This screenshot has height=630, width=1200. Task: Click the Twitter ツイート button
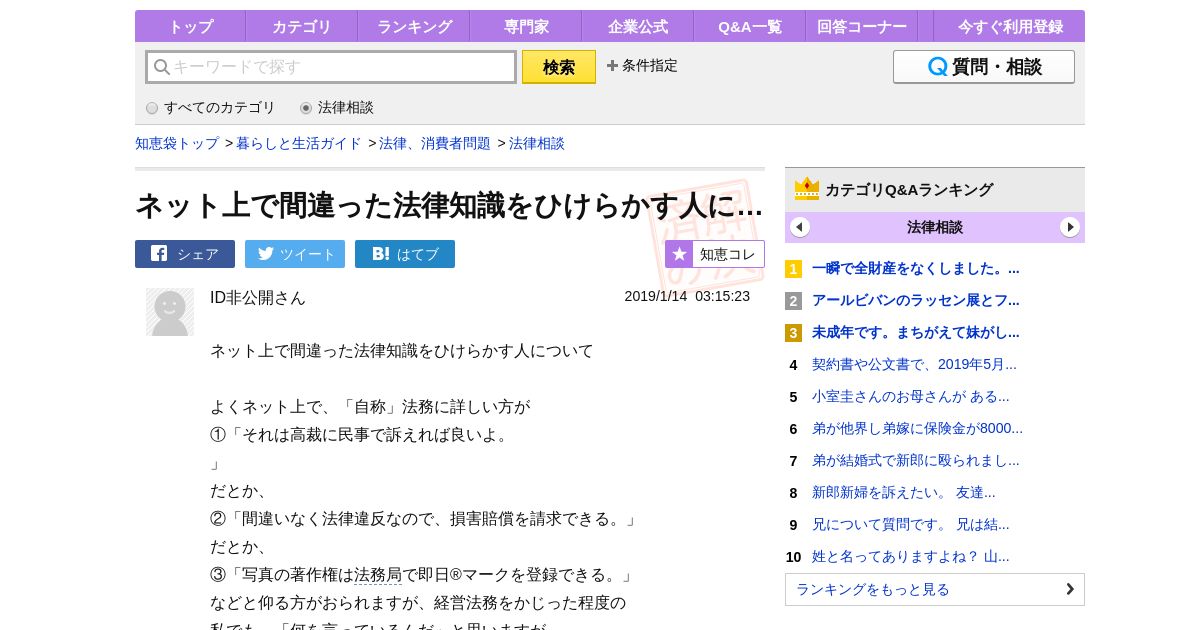pos(295,254)
